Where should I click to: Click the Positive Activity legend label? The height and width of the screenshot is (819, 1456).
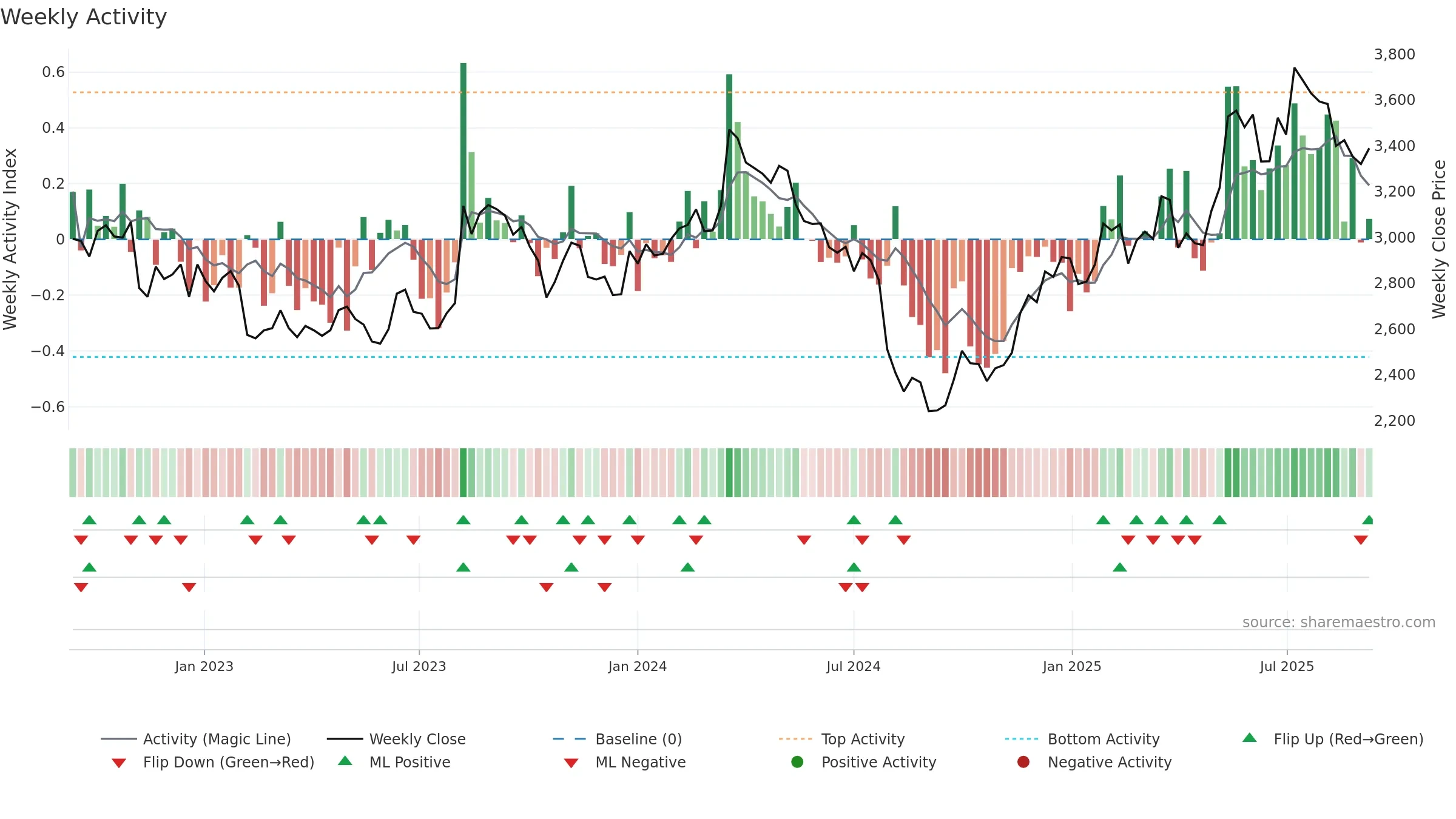[879, 762]
